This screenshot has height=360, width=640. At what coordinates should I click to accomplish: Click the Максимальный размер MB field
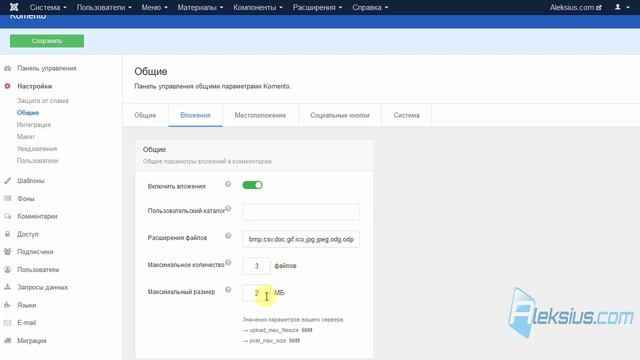pyautogui.click(x=256, y=293)
